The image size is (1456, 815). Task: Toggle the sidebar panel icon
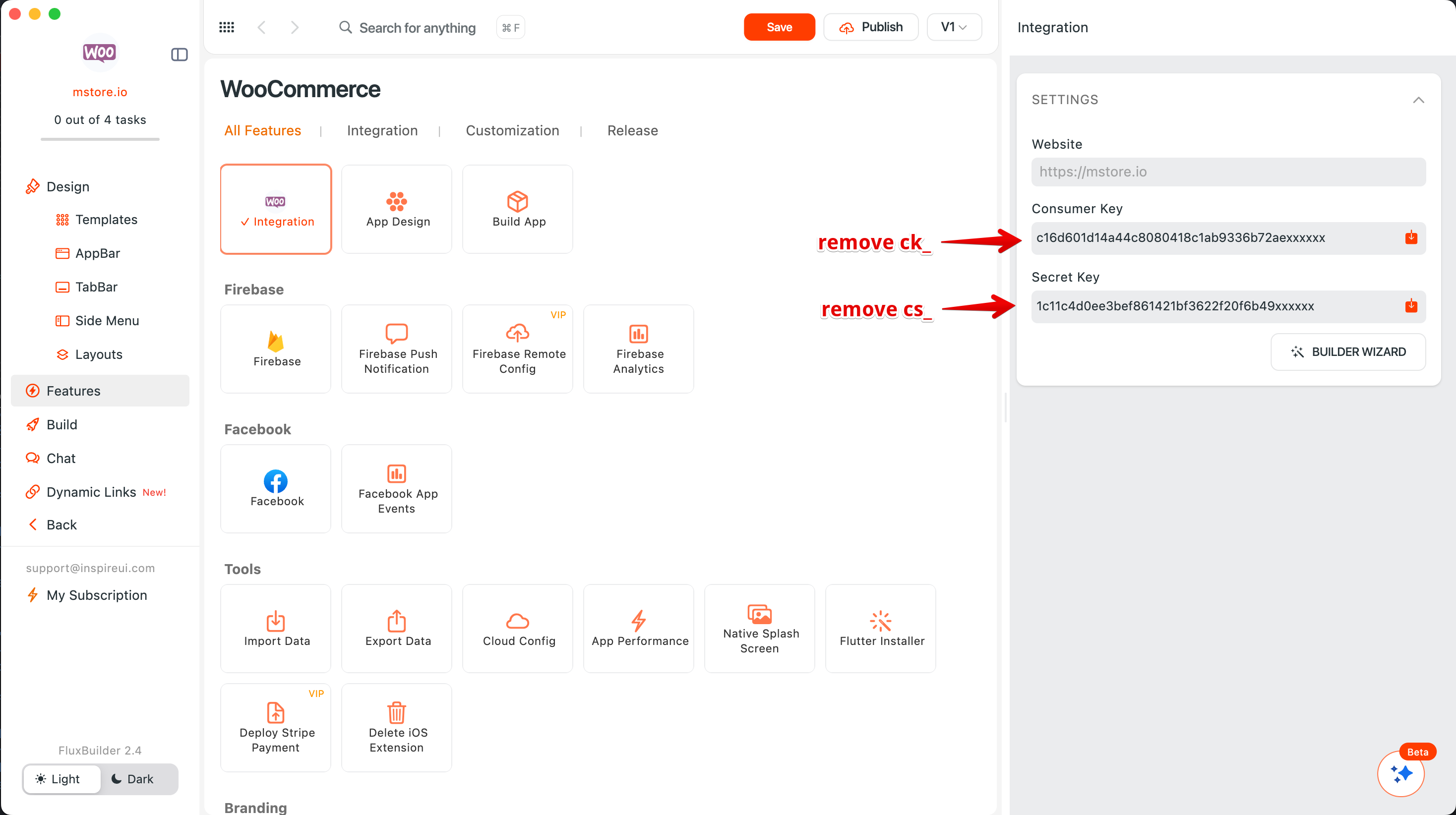coord(179,54)
